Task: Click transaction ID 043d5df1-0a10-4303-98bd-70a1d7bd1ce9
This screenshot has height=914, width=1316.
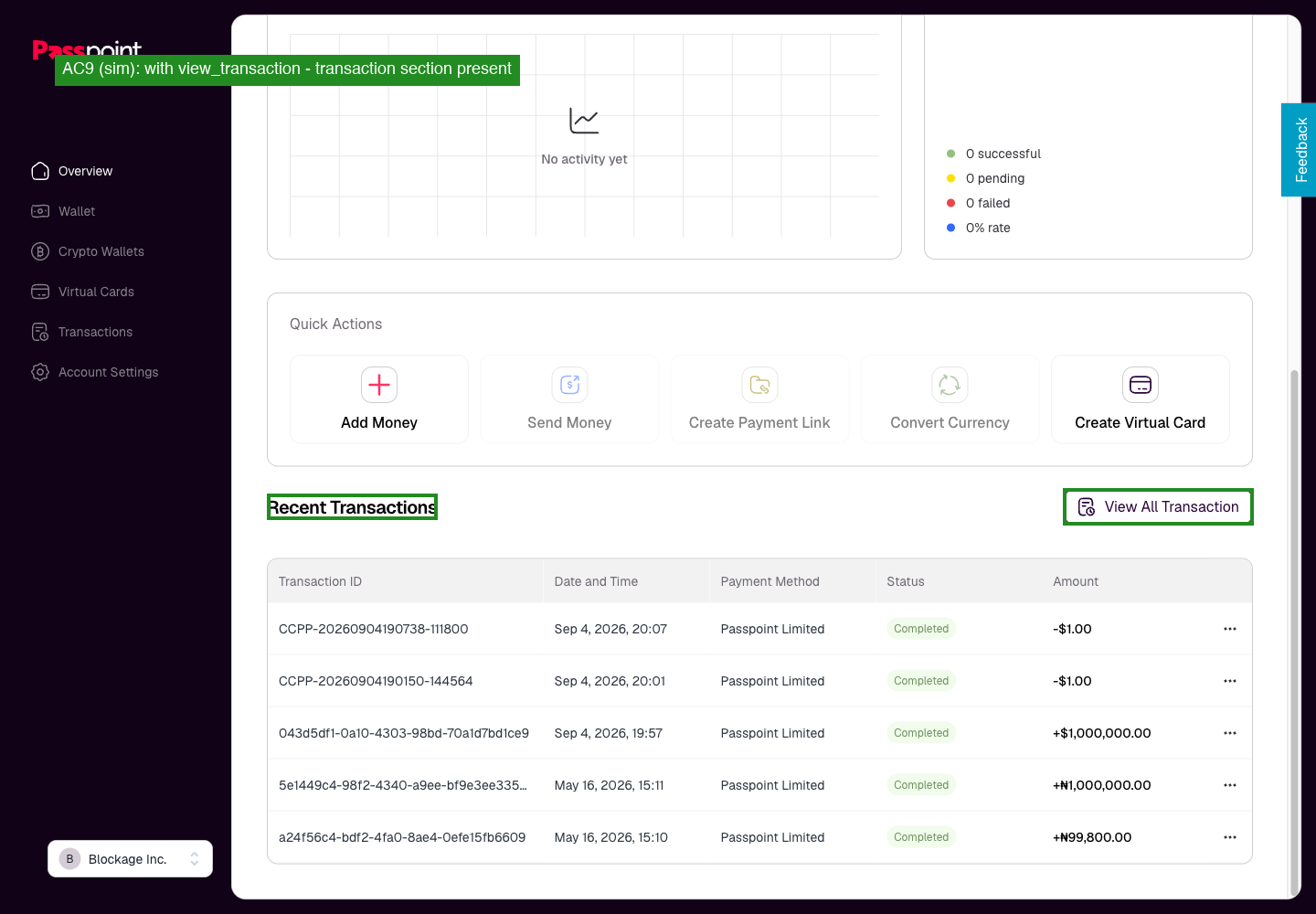Action: tap(404, 733)
